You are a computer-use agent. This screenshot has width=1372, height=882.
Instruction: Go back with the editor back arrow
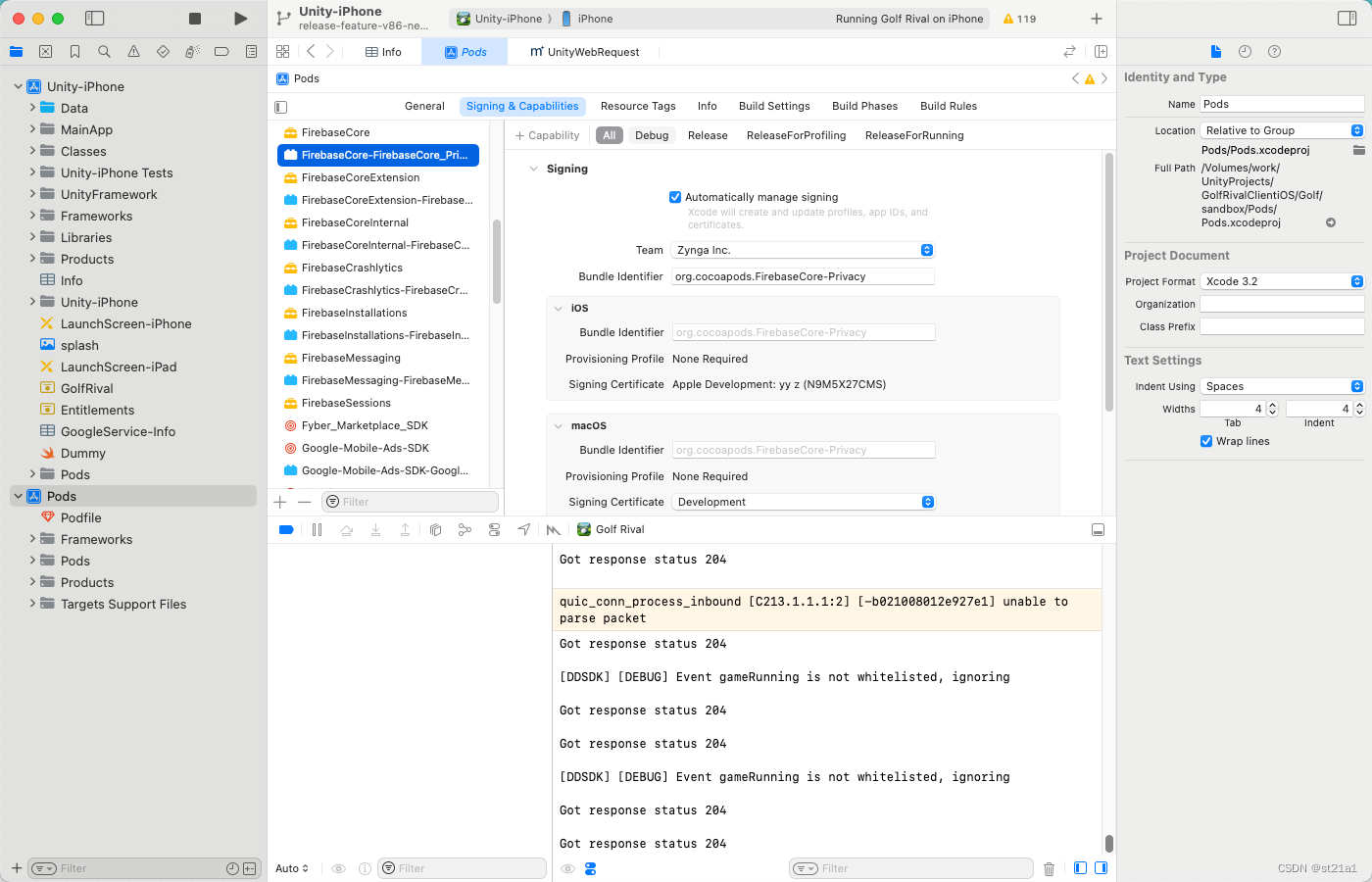(311, 52)
